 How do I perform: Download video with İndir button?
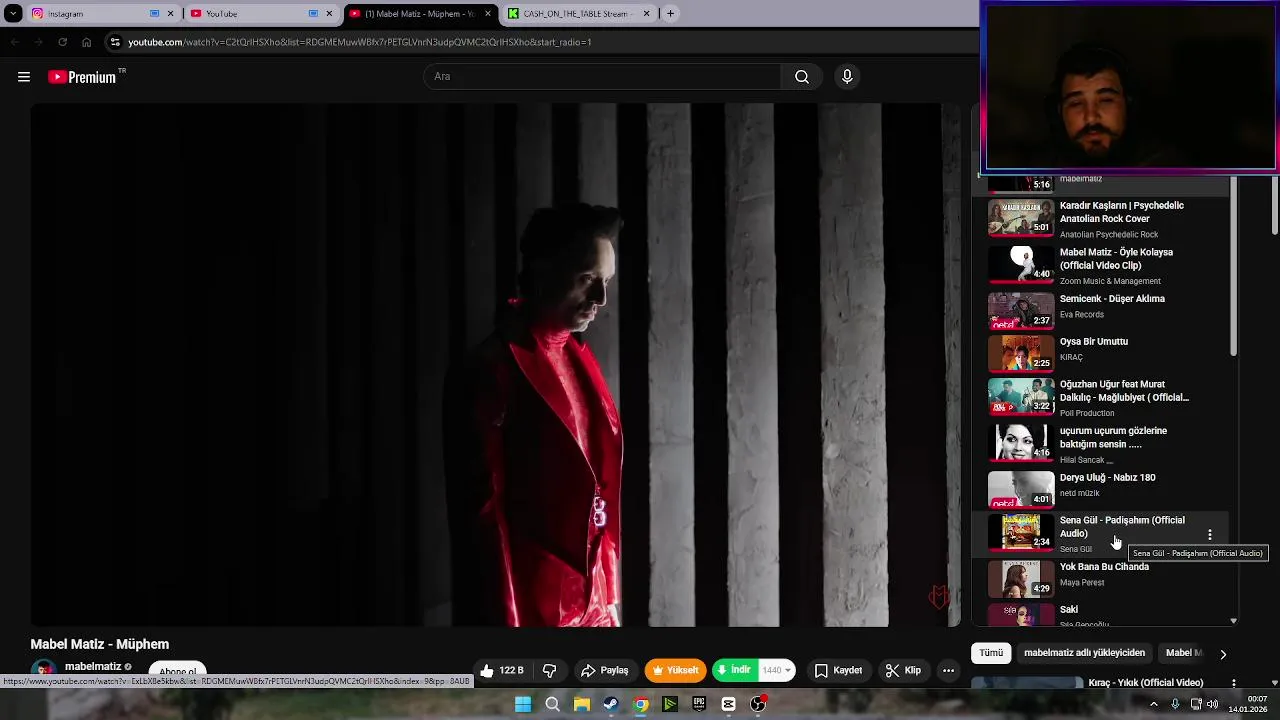[734, 670]
